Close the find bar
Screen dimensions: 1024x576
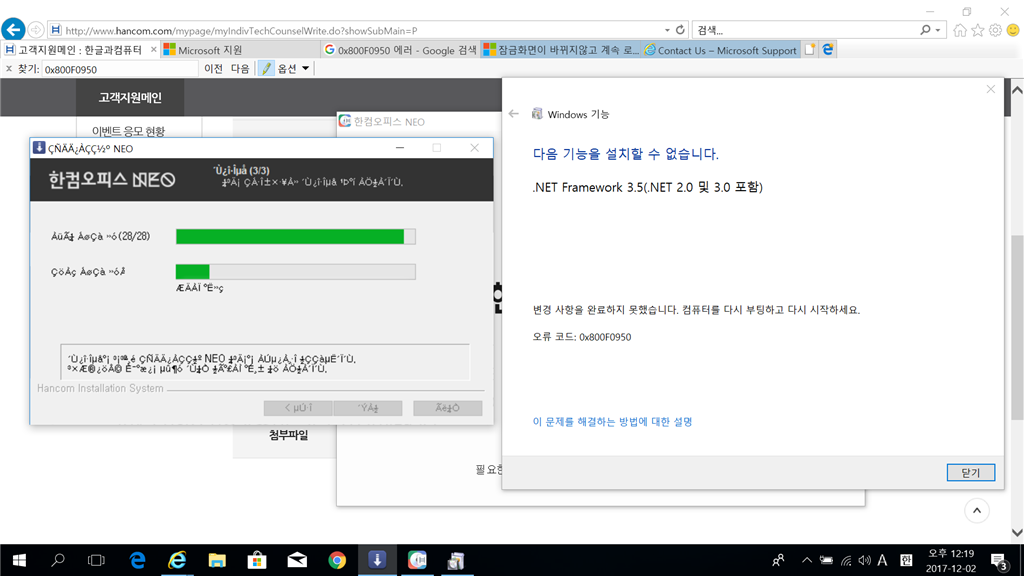coord(9,69)
